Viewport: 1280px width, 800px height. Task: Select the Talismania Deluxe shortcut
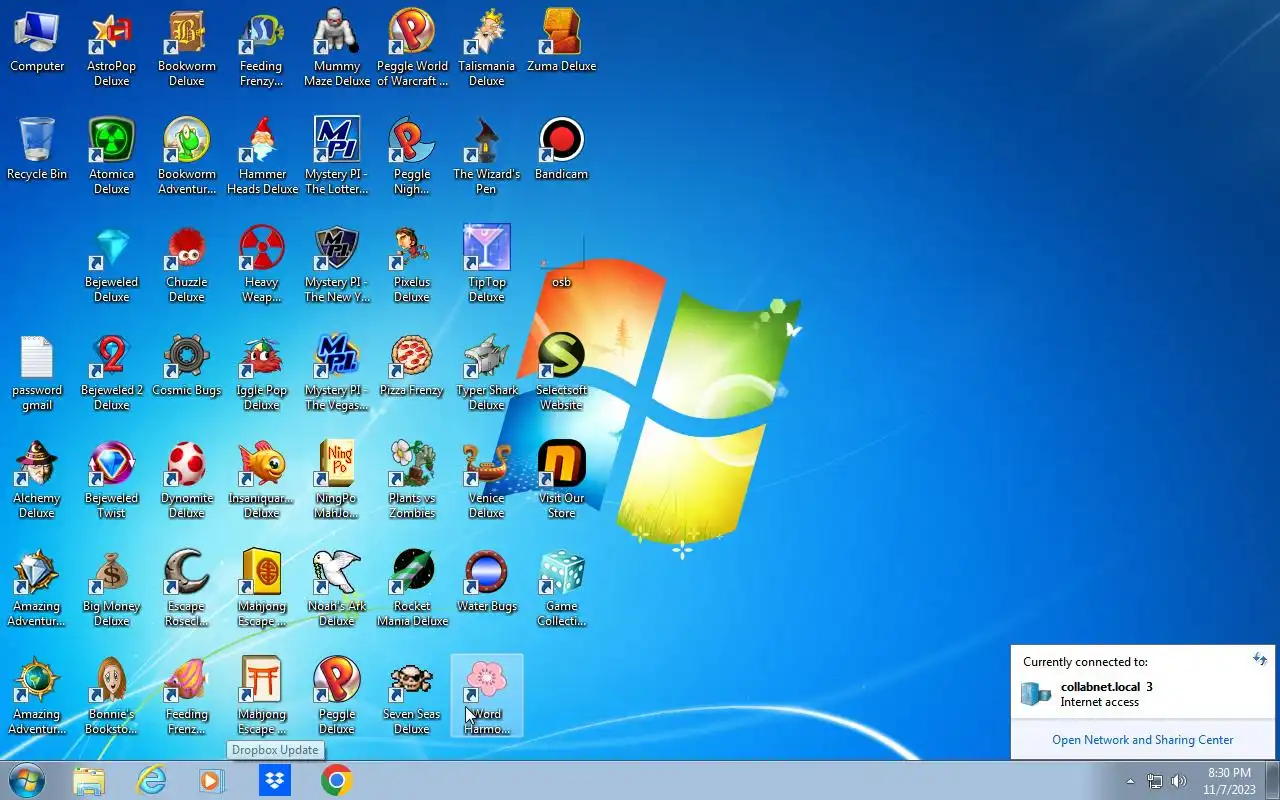[x=486, y=48]
